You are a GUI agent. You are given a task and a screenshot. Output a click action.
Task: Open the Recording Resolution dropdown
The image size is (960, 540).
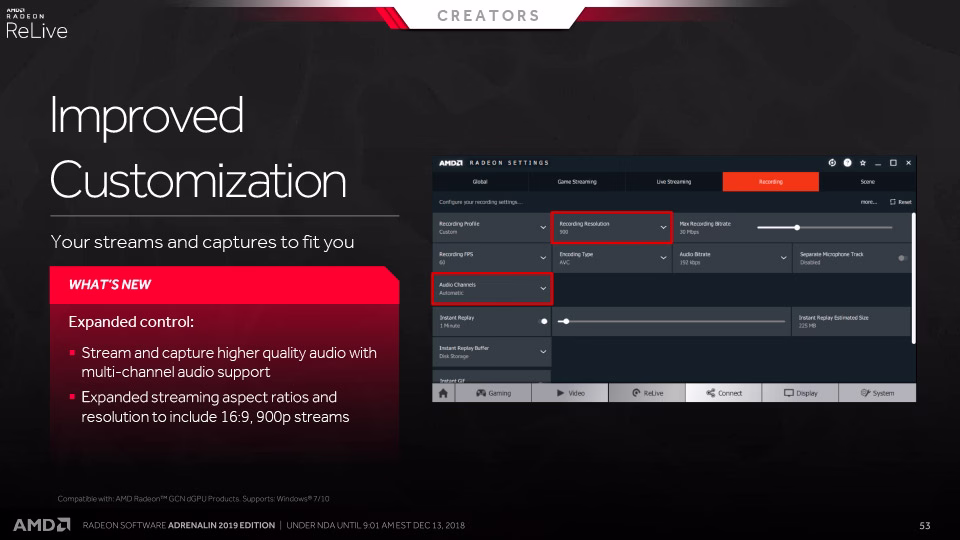tap(612, 228)
